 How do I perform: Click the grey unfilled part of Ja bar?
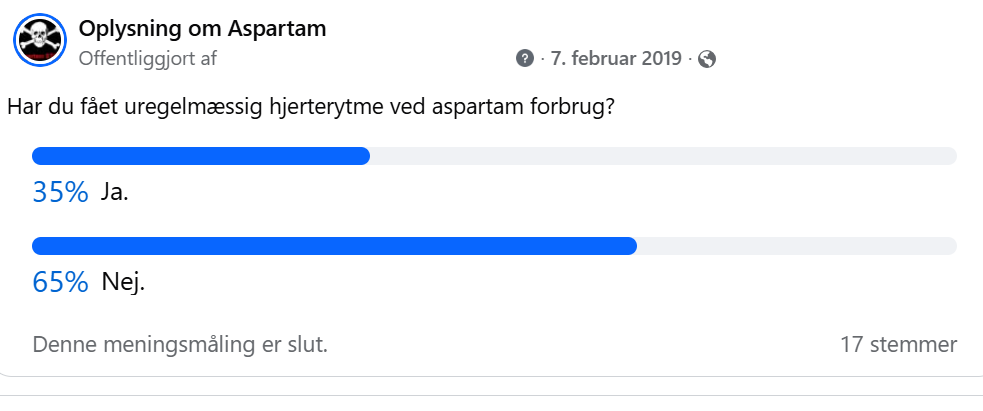(660, 156)
